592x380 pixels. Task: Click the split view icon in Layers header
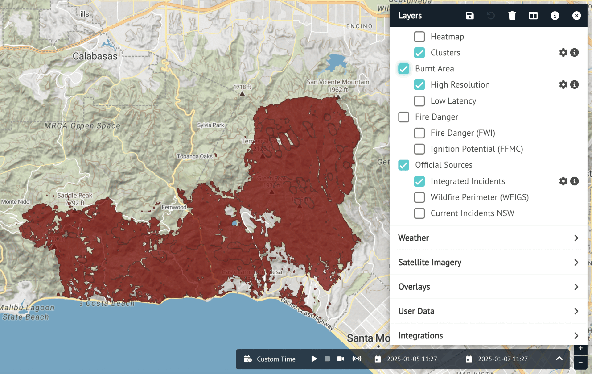pyautogui.click(x=533, y=15)
